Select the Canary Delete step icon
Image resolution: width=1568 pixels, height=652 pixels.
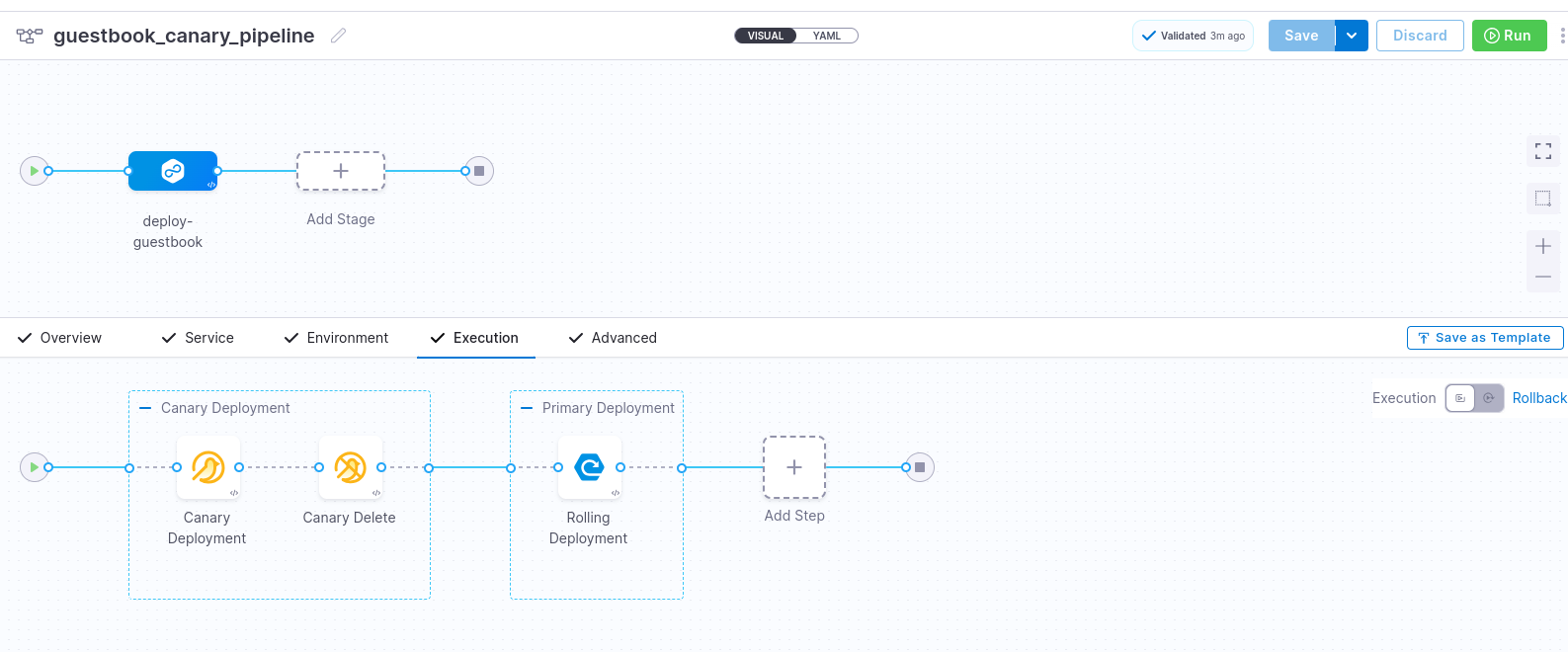[350, 467]
